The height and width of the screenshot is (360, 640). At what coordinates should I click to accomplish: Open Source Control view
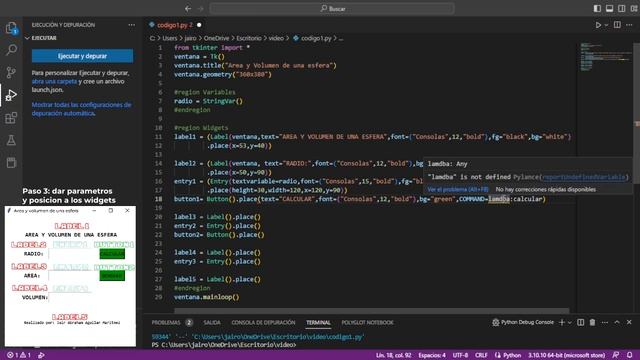pyautogui.click(x=11, y=72)
